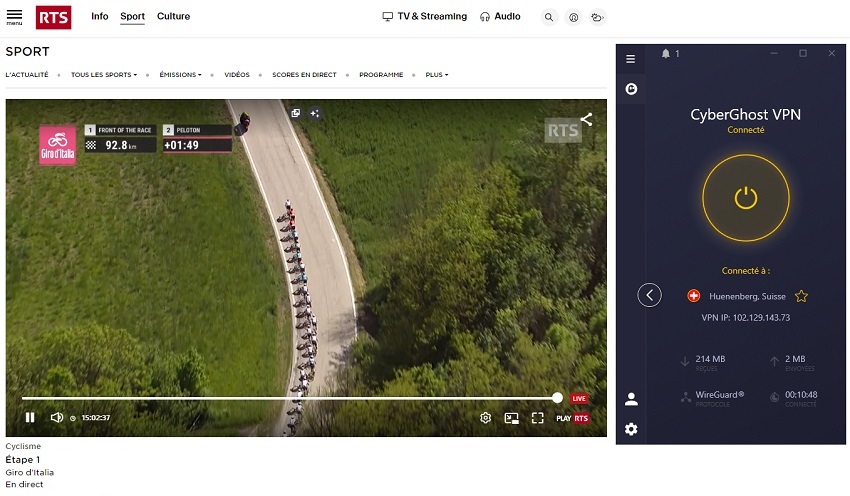
Task: Mute the video player volume
Action: point(57,418)
